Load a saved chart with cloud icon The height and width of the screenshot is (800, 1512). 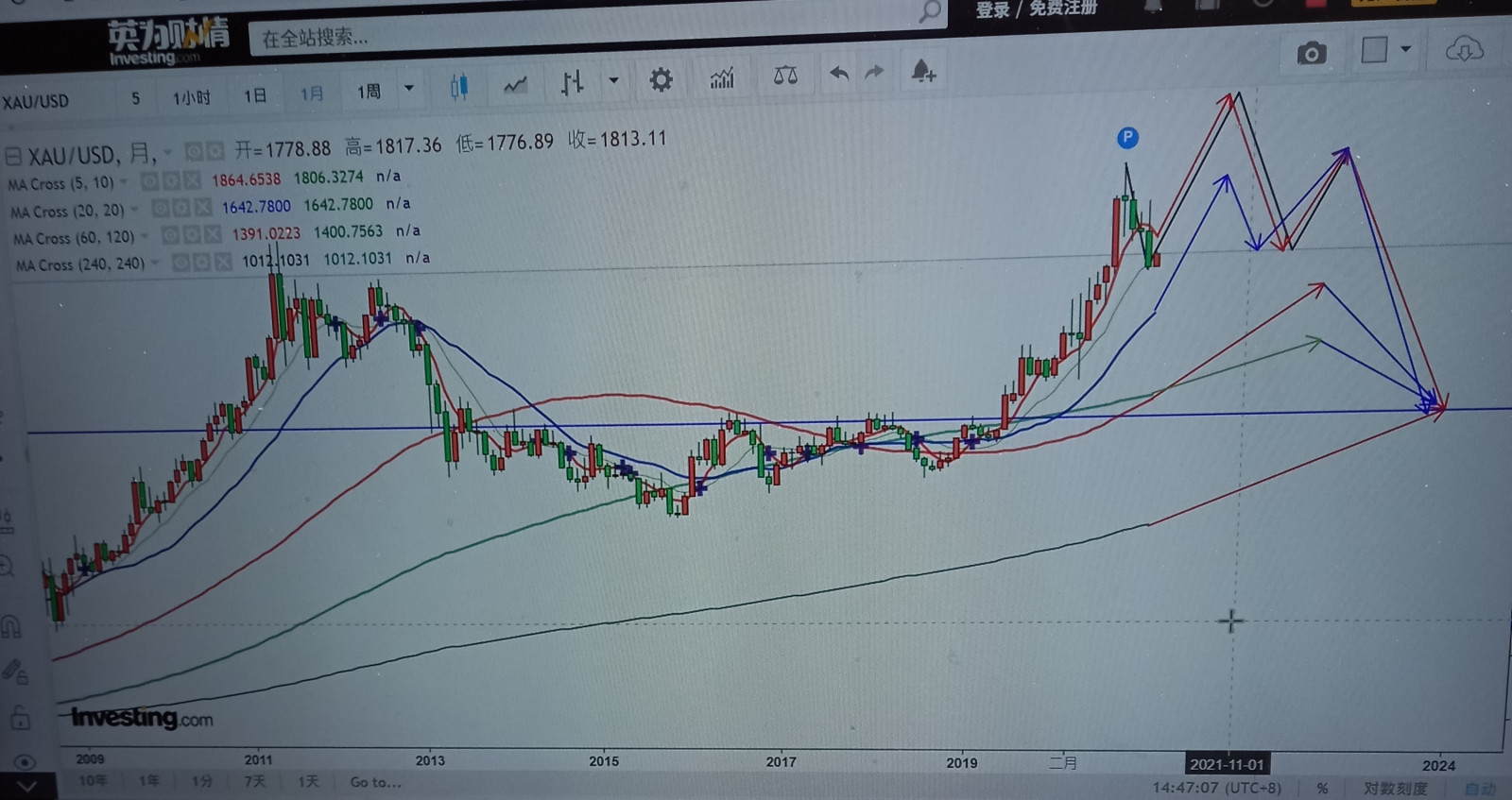pyautogui.click(x=1464, y=48)
